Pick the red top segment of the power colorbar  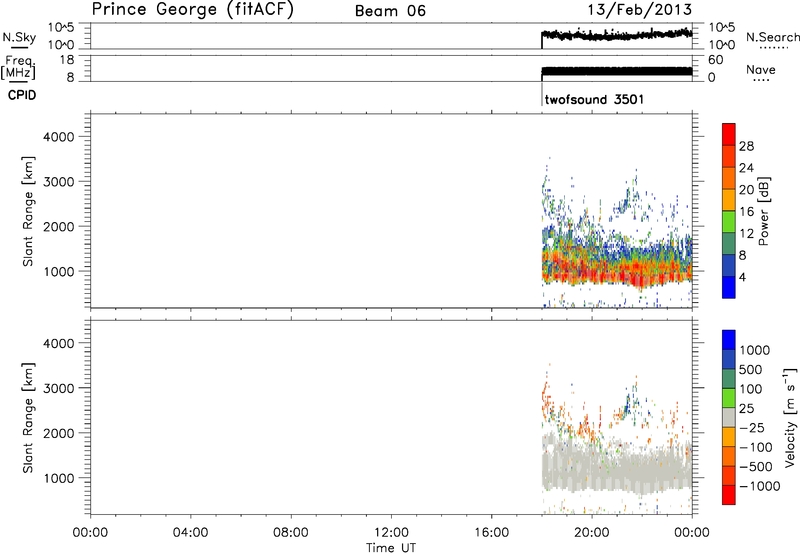[x=729, y=134]
